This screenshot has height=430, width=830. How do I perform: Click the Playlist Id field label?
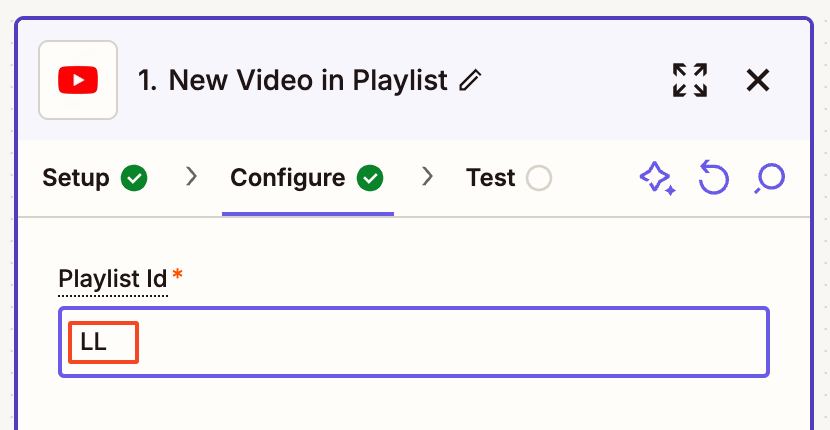(112, 278)
